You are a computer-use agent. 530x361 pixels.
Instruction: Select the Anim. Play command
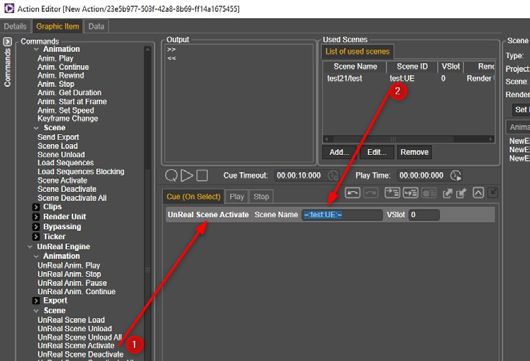coord(55,58)
